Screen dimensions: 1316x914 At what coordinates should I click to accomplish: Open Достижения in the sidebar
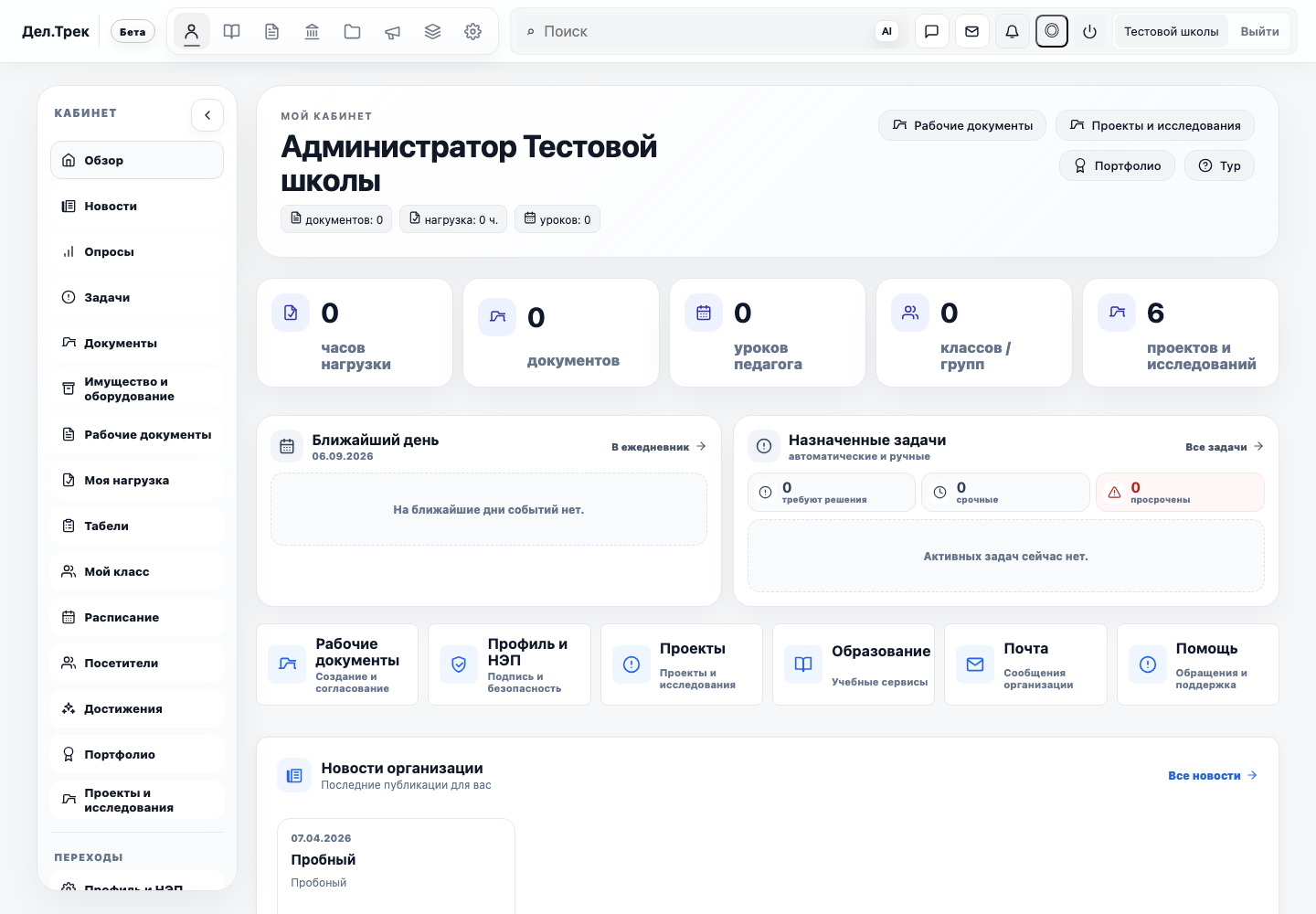137,708
